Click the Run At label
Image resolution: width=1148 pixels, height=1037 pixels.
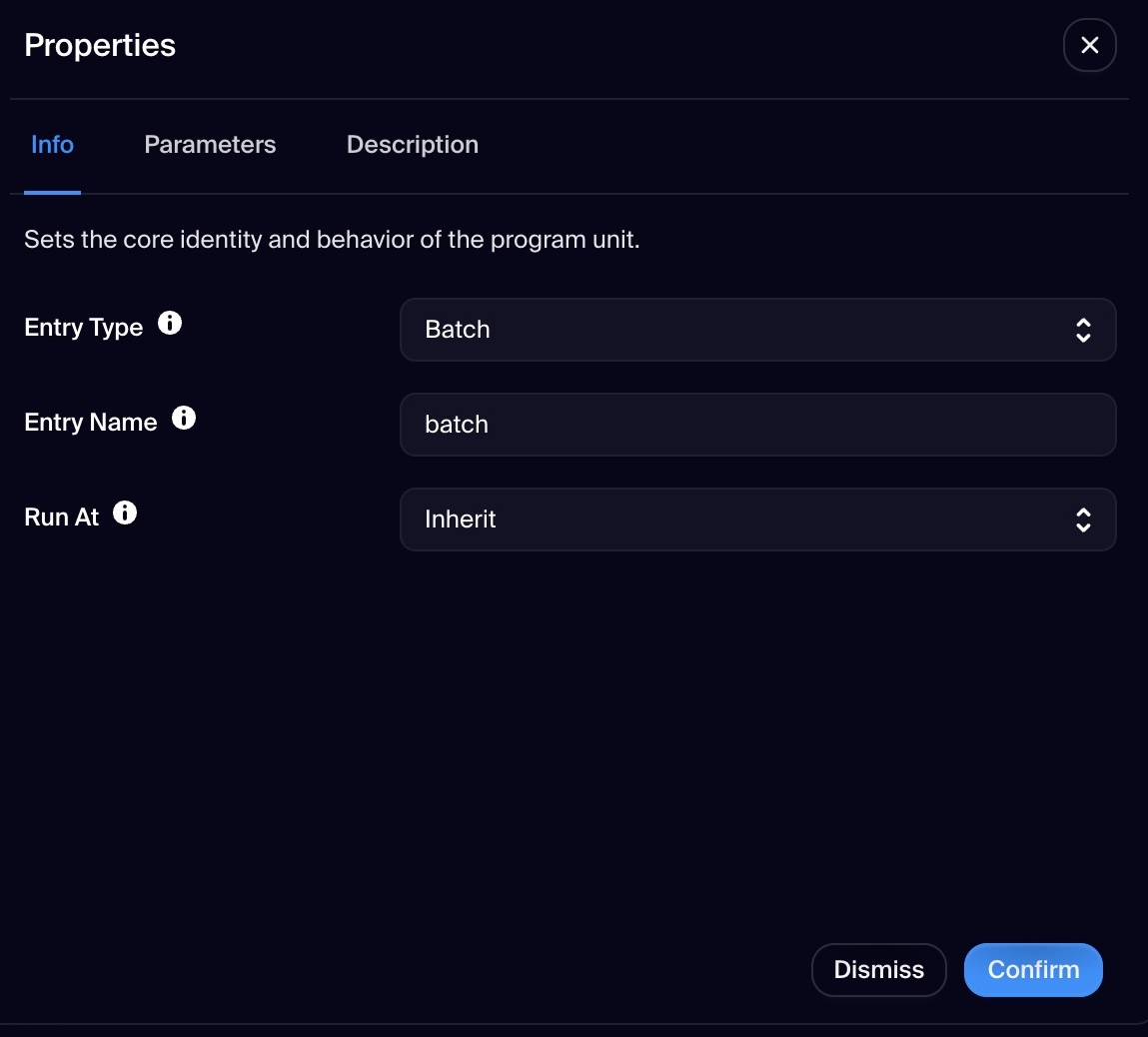[x=62, y=518]
